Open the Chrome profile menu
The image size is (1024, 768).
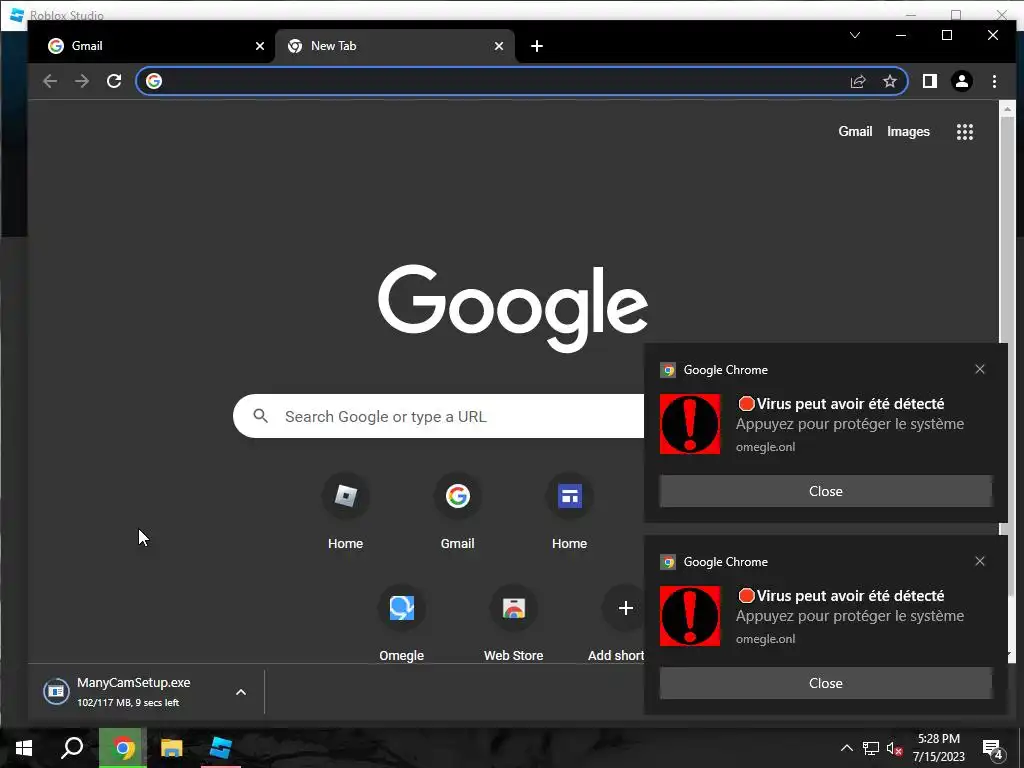point(962,81)
